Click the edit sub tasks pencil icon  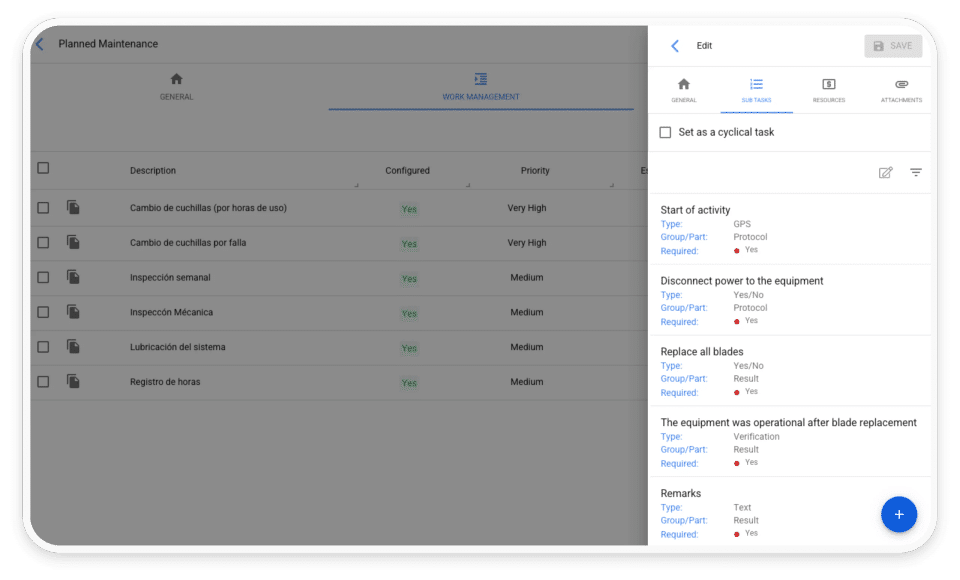click(x=885, y=173)
